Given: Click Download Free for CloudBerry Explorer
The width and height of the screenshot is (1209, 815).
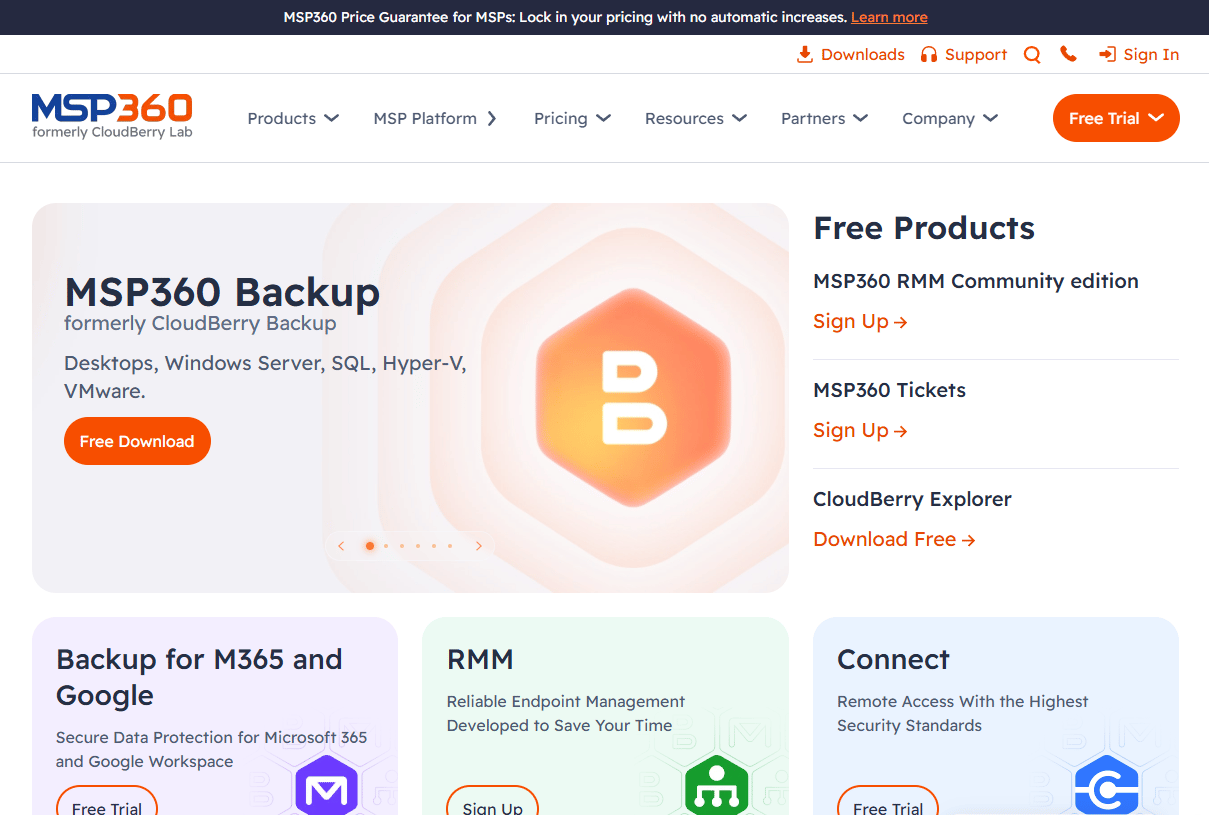Looking at the screenshot, I should pyautogui.click(x=894, y=539).
